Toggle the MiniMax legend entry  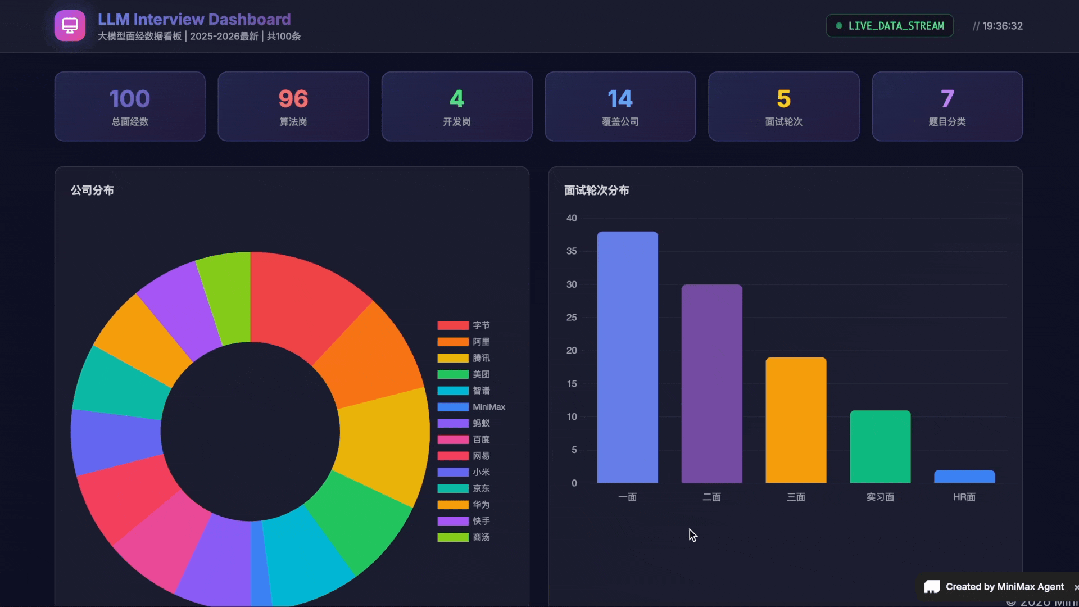point(471,407)
